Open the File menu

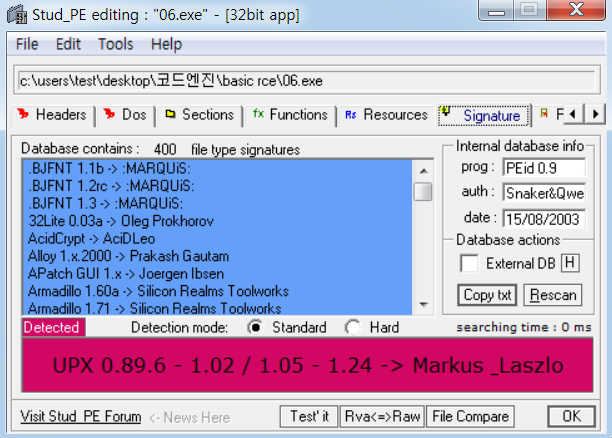(x=27, y=44)
